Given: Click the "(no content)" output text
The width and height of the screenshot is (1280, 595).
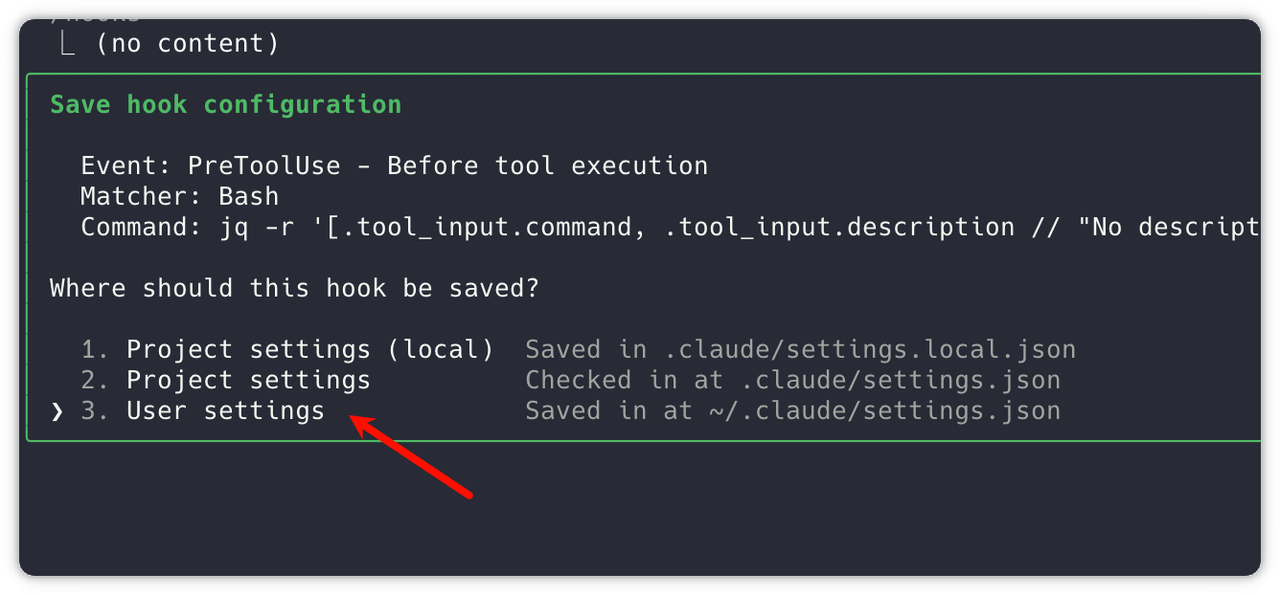Looking at the screenshot, I should tap(187, 44).
